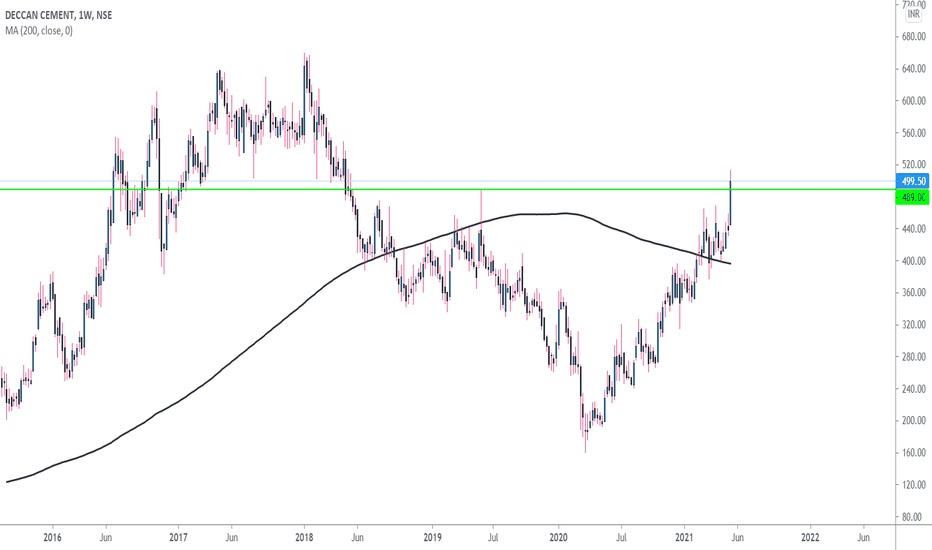
Task: Click the 2019 time axis label
Action: coord(432,538)
